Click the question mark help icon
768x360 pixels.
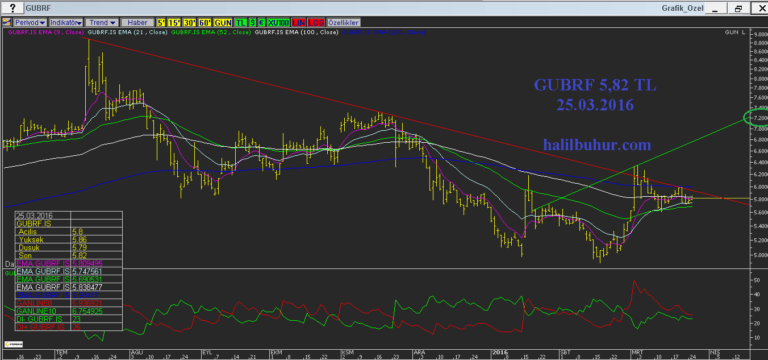point(12,8)
